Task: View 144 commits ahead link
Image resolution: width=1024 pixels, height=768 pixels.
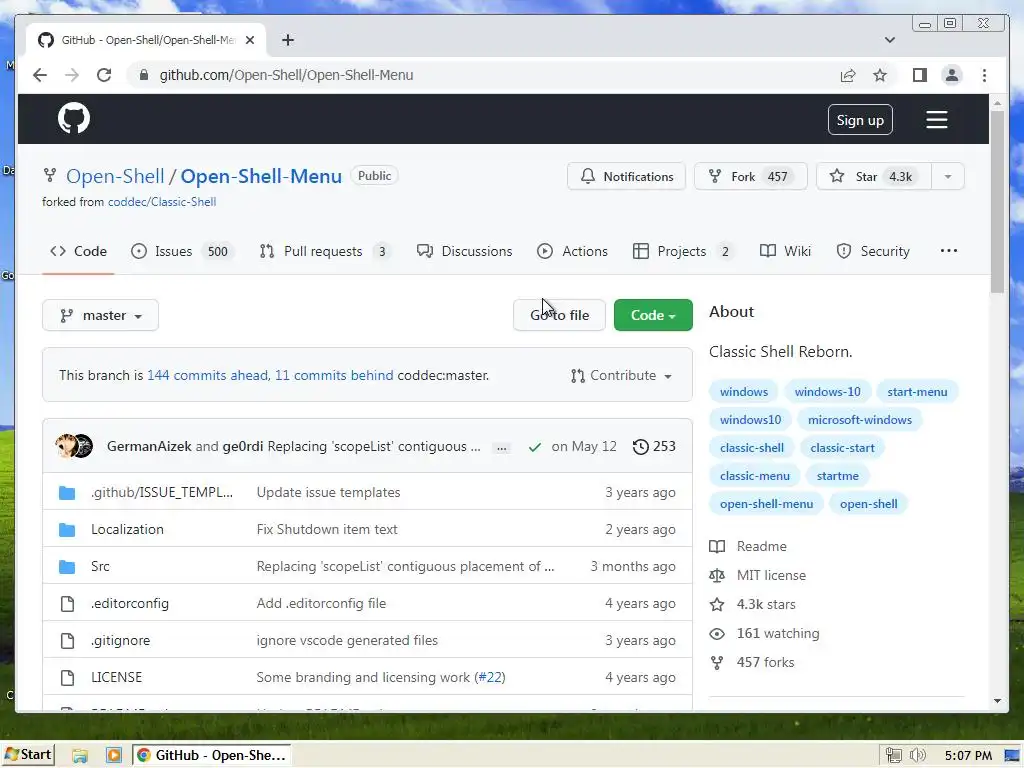Action: [207, 376]
